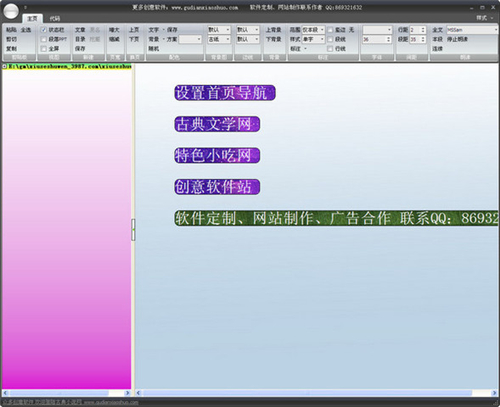Open the quick access dropdown beside the orb
The width and height of the screenshot is (500, 407).
(x=25, y=7)
